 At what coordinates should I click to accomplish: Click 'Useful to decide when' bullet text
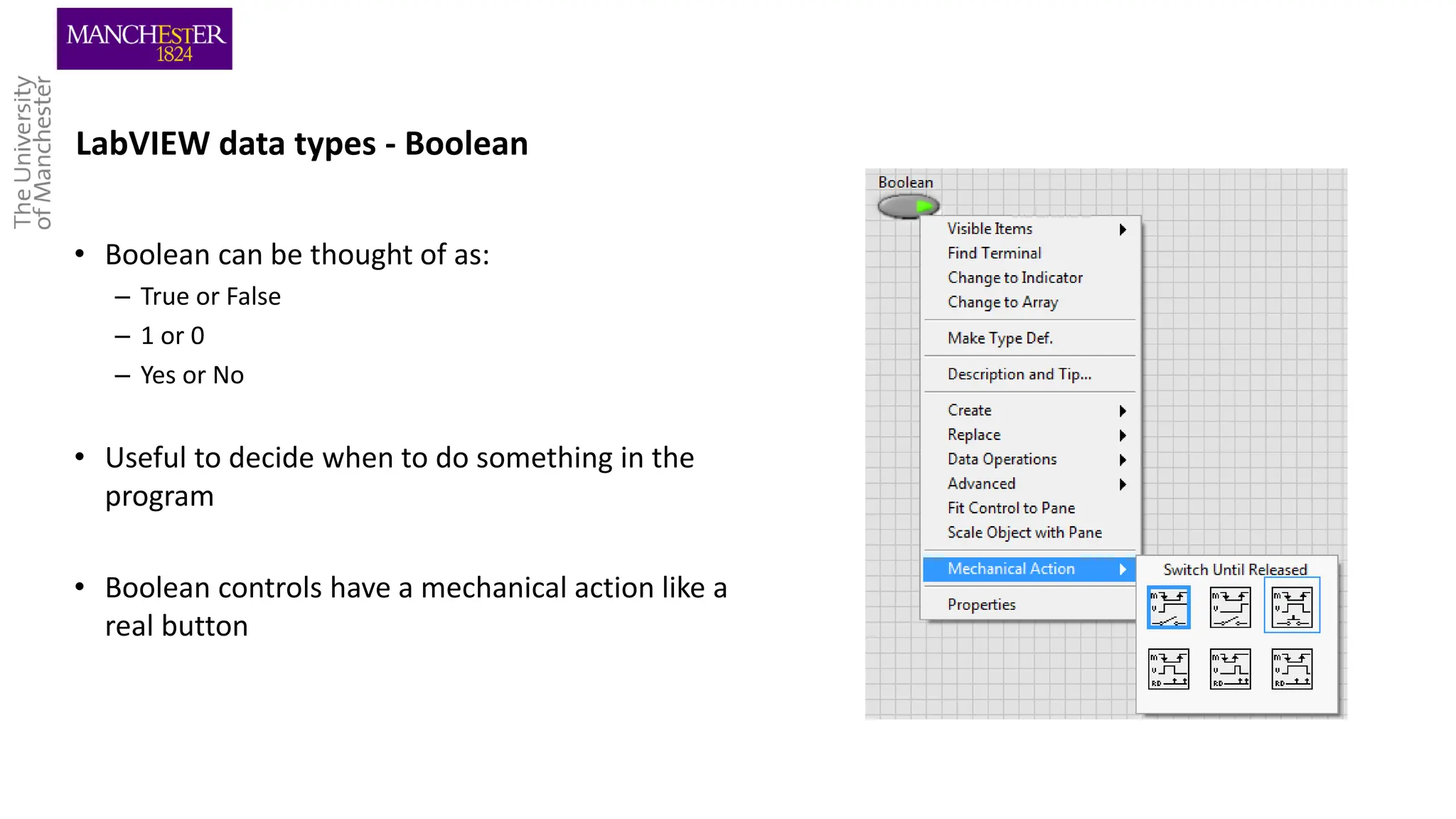pyautogui.click(x=400, y=477)
